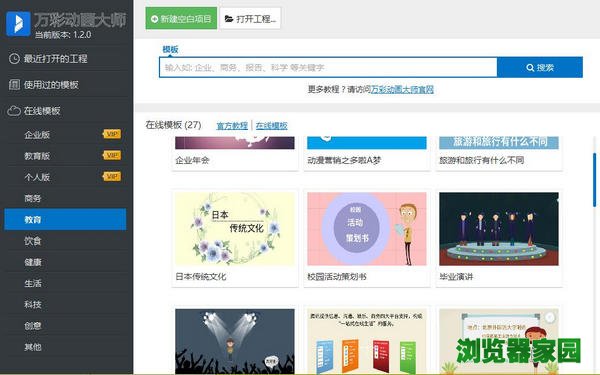
Task: Click the VIP badge on 教育版
Action: tap(112, 155)
